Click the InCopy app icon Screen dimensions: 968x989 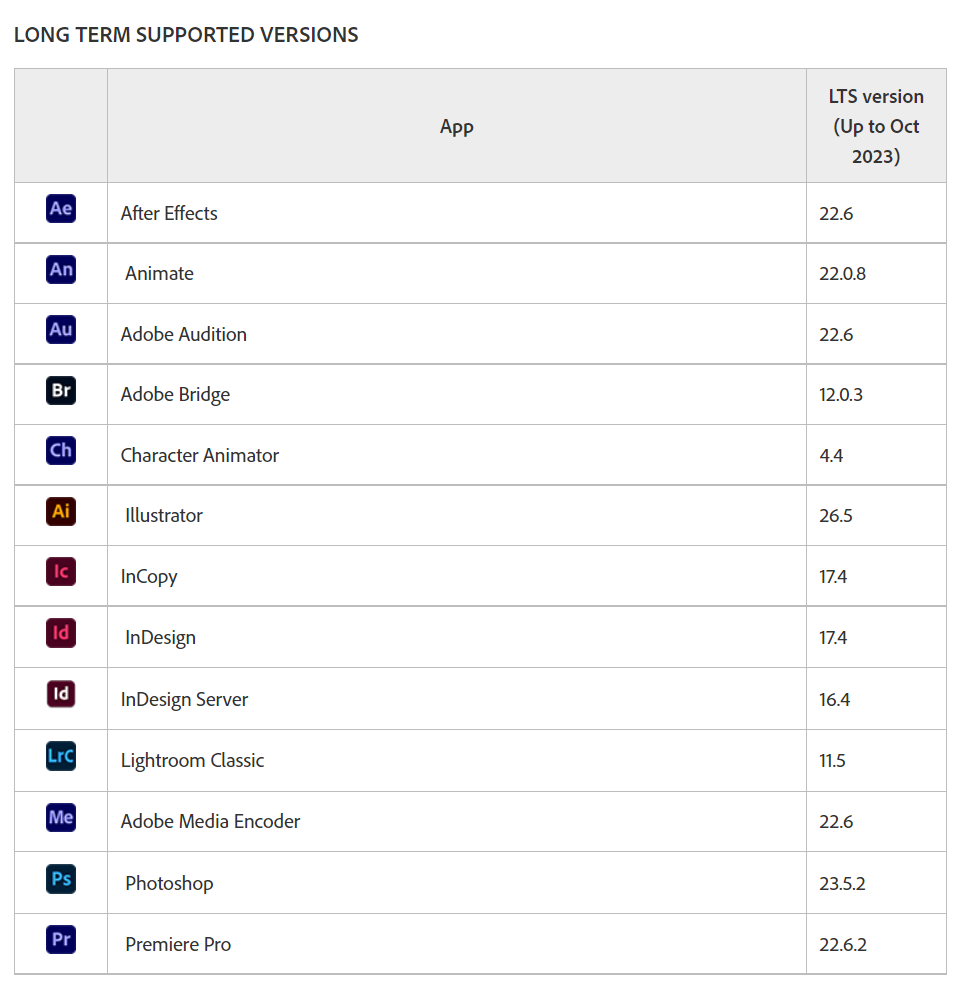[x=61, y=572]
